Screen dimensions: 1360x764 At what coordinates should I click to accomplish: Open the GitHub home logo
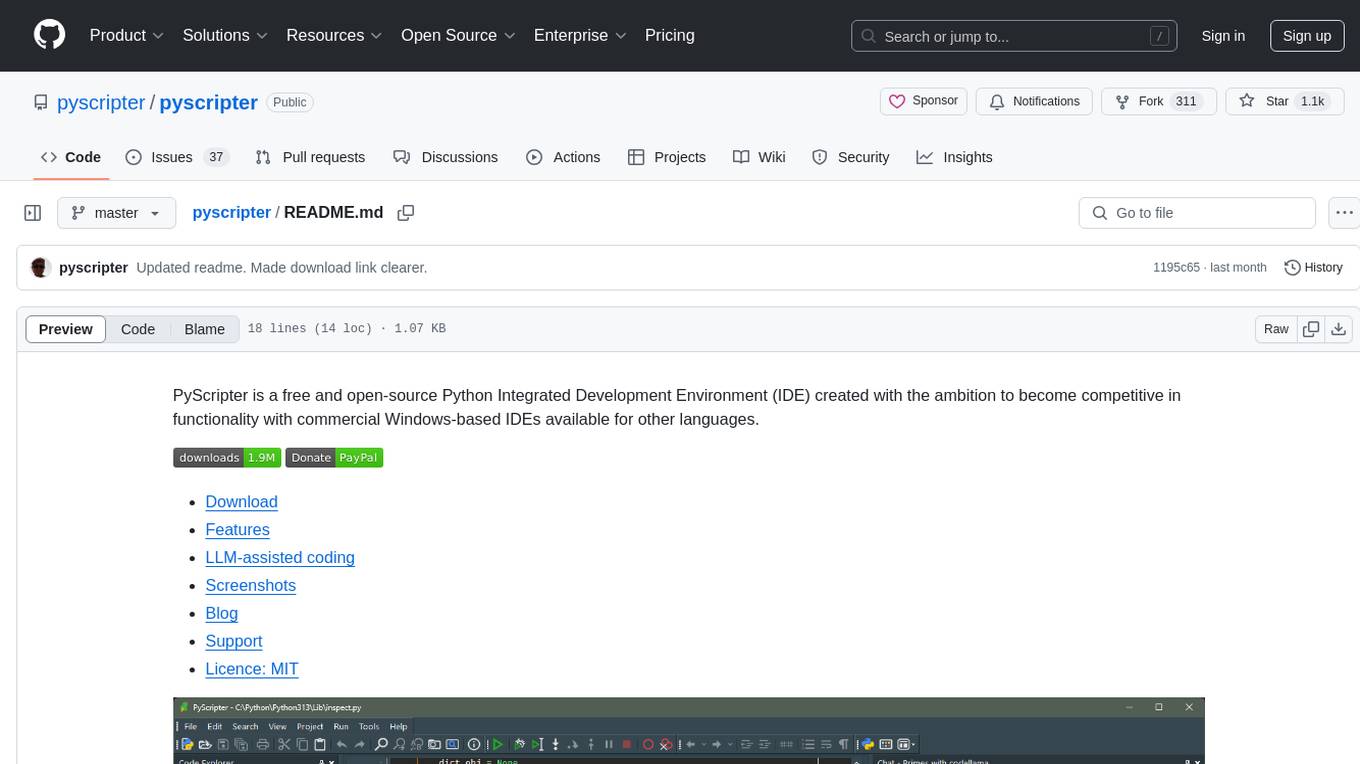click(x=49, y=35)
